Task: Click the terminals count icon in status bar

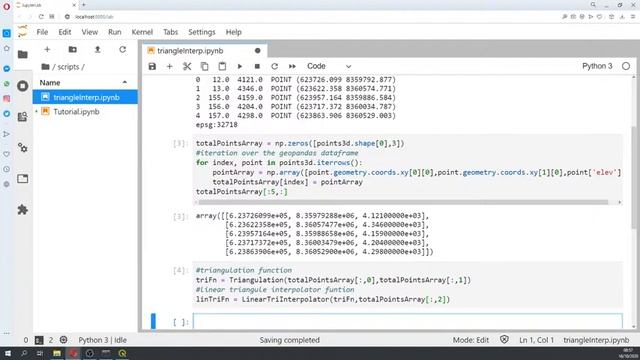Action: pos(39,340)
